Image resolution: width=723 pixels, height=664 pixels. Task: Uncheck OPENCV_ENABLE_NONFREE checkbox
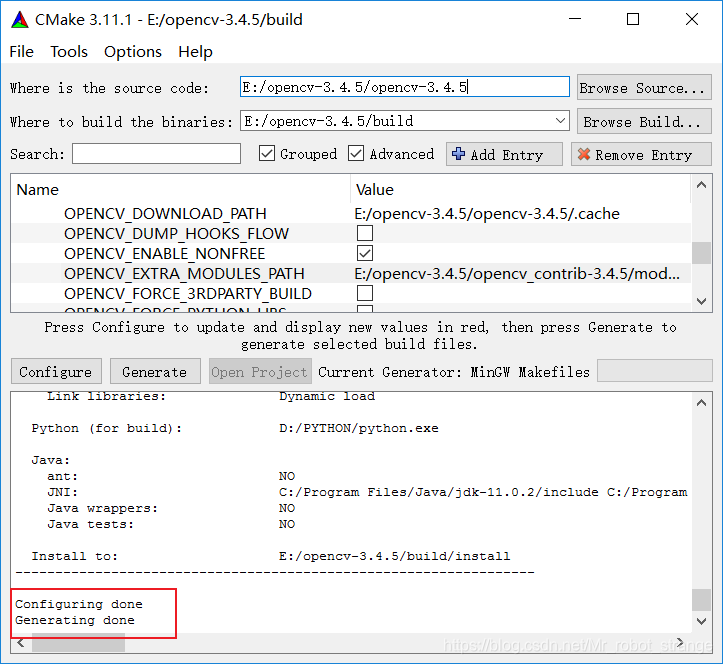tap(365, 253)
